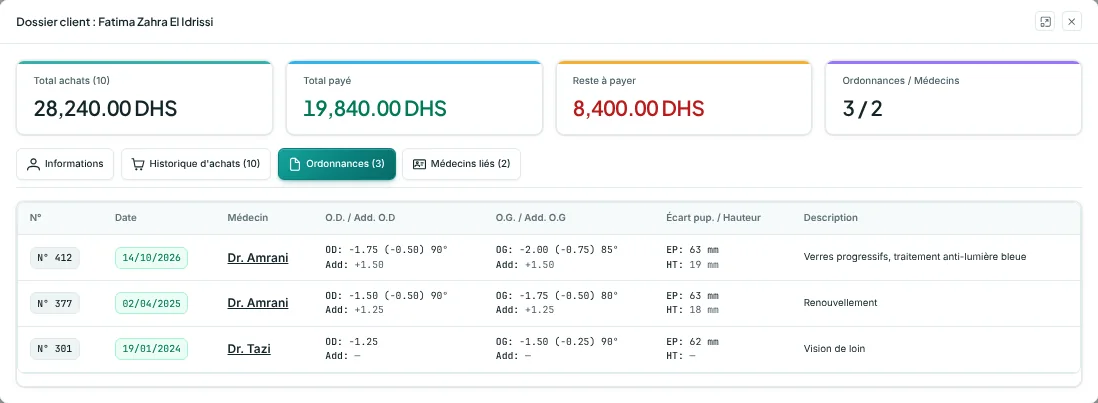Click the 'Vision de loin' description
Viewport: 1098px width, 403px height.
(834, 348)
